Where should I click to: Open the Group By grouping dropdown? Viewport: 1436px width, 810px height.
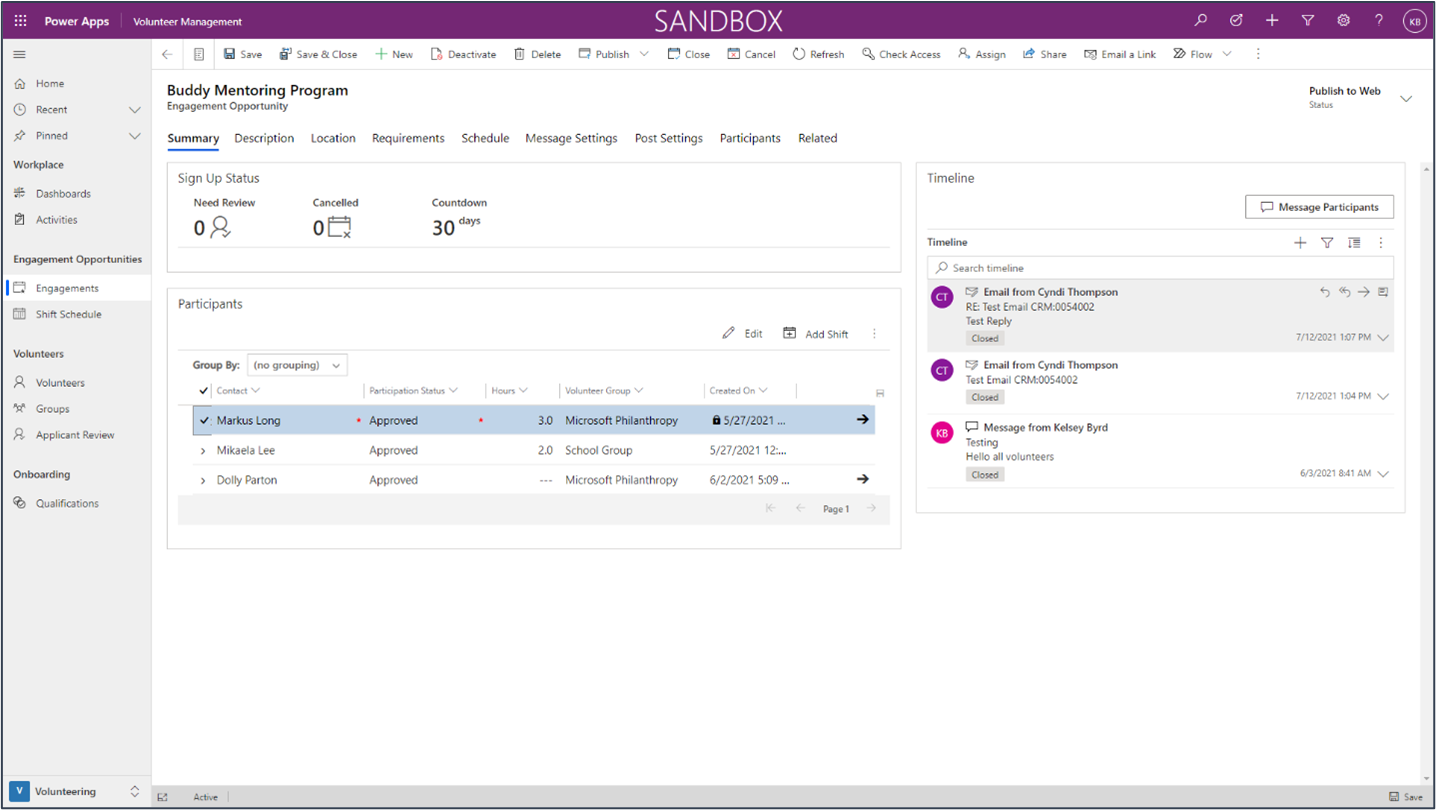295,364
